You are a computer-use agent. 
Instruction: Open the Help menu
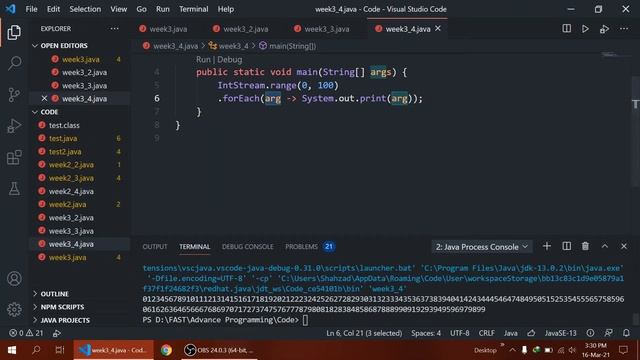(226, 9)
